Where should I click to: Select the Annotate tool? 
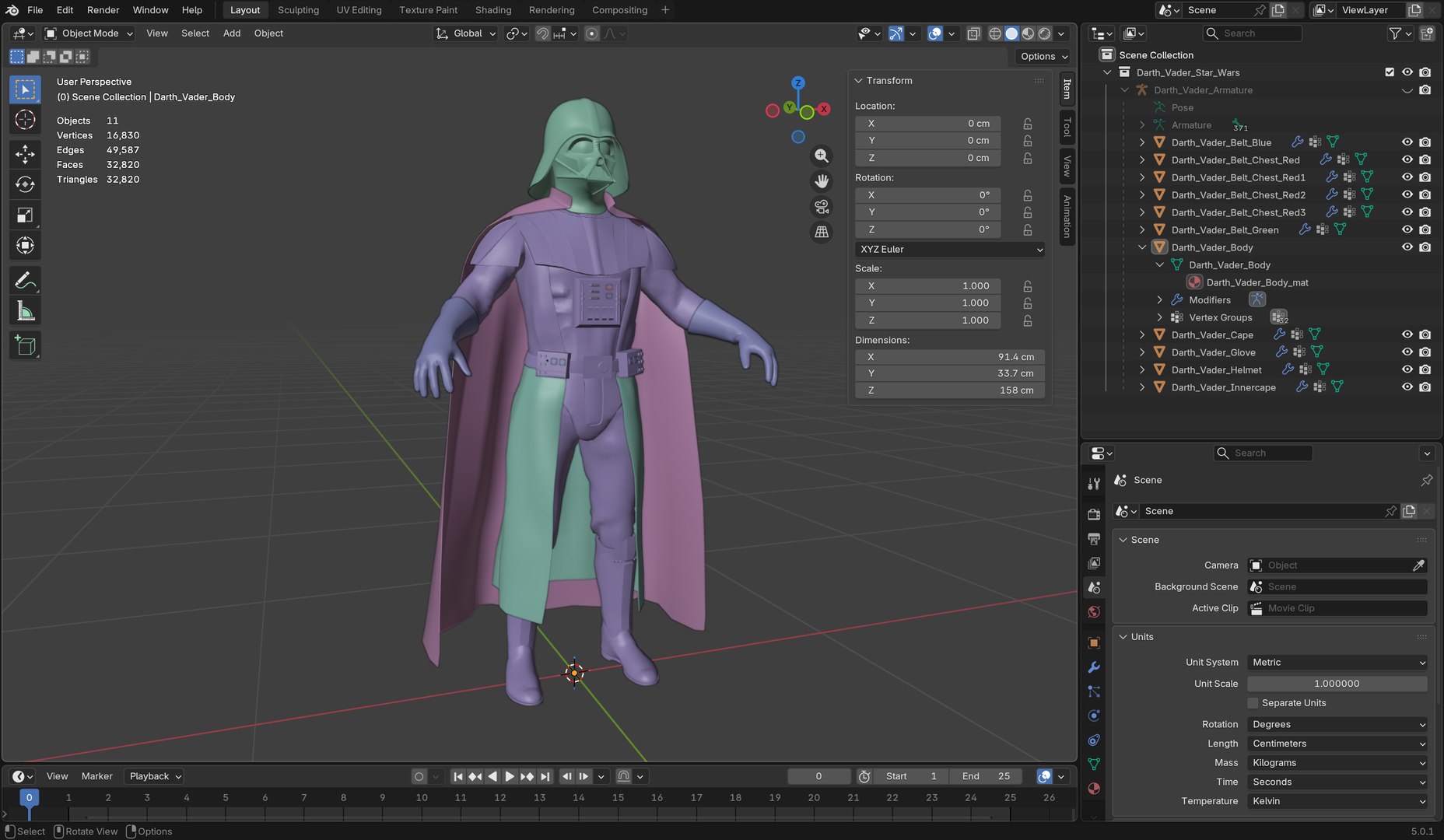(x=25, y=280)
